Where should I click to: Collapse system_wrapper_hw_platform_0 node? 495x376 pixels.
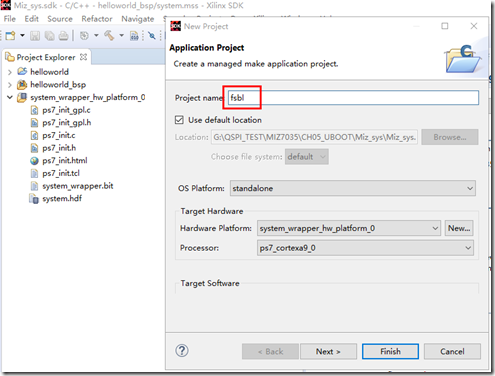tap(10, 97)
